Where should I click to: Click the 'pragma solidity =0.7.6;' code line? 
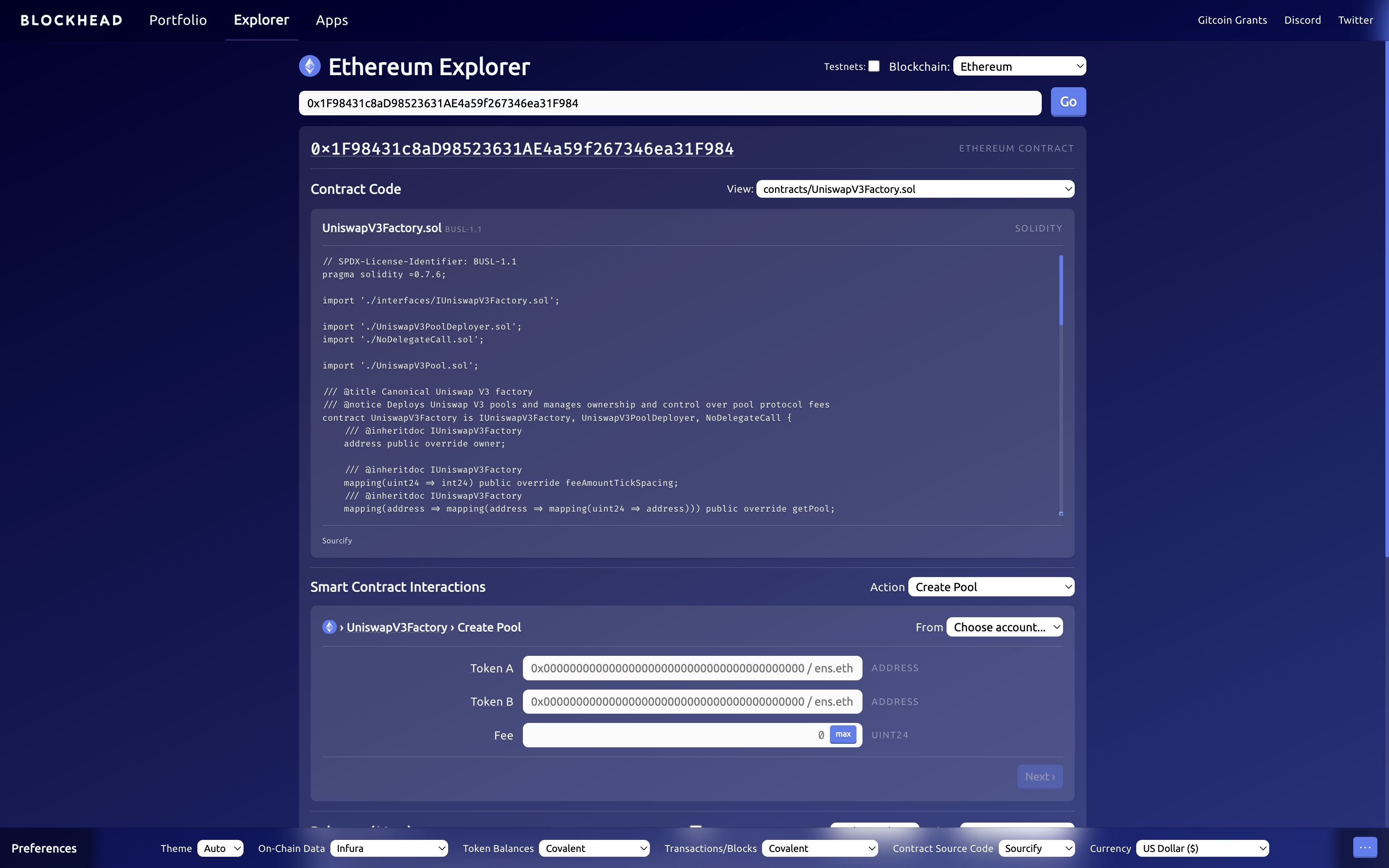click(384, 274)
